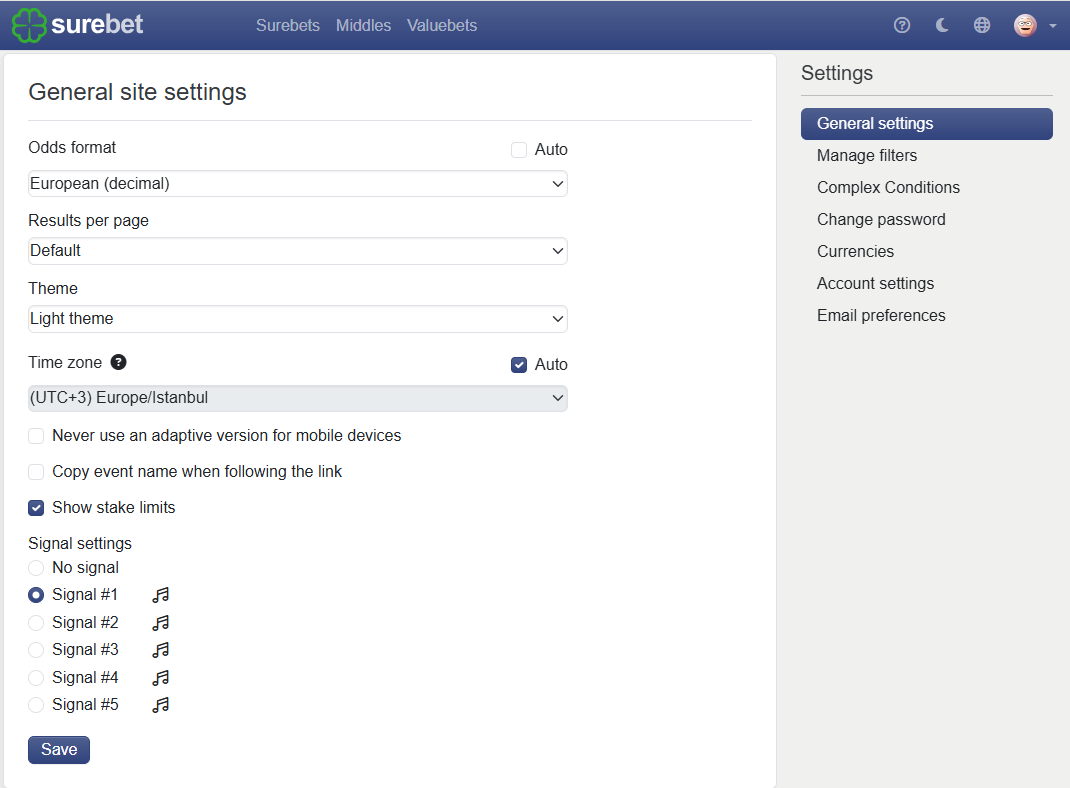
Task: Uncheck the Show stake limits checkbox
Action: (x=36, y=508)
